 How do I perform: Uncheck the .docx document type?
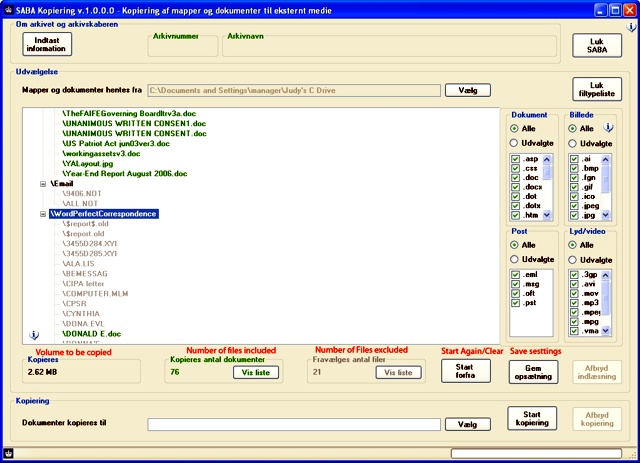(516, 187)
